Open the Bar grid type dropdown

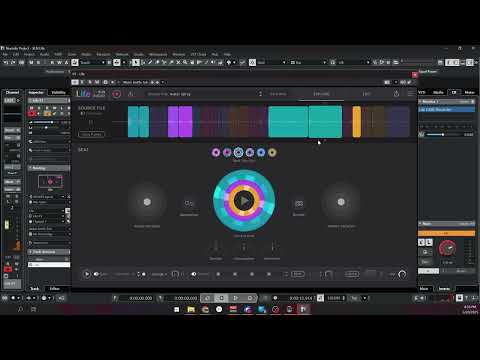[308, 62]
